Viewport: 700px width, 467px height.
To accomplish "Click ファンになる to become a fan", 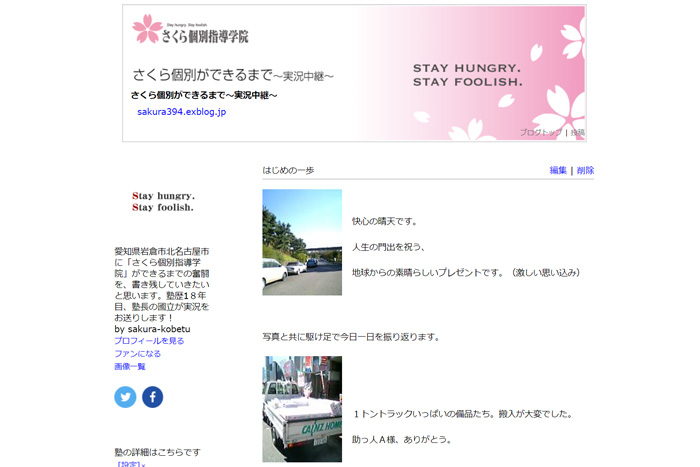I will (x=137, y=354).
